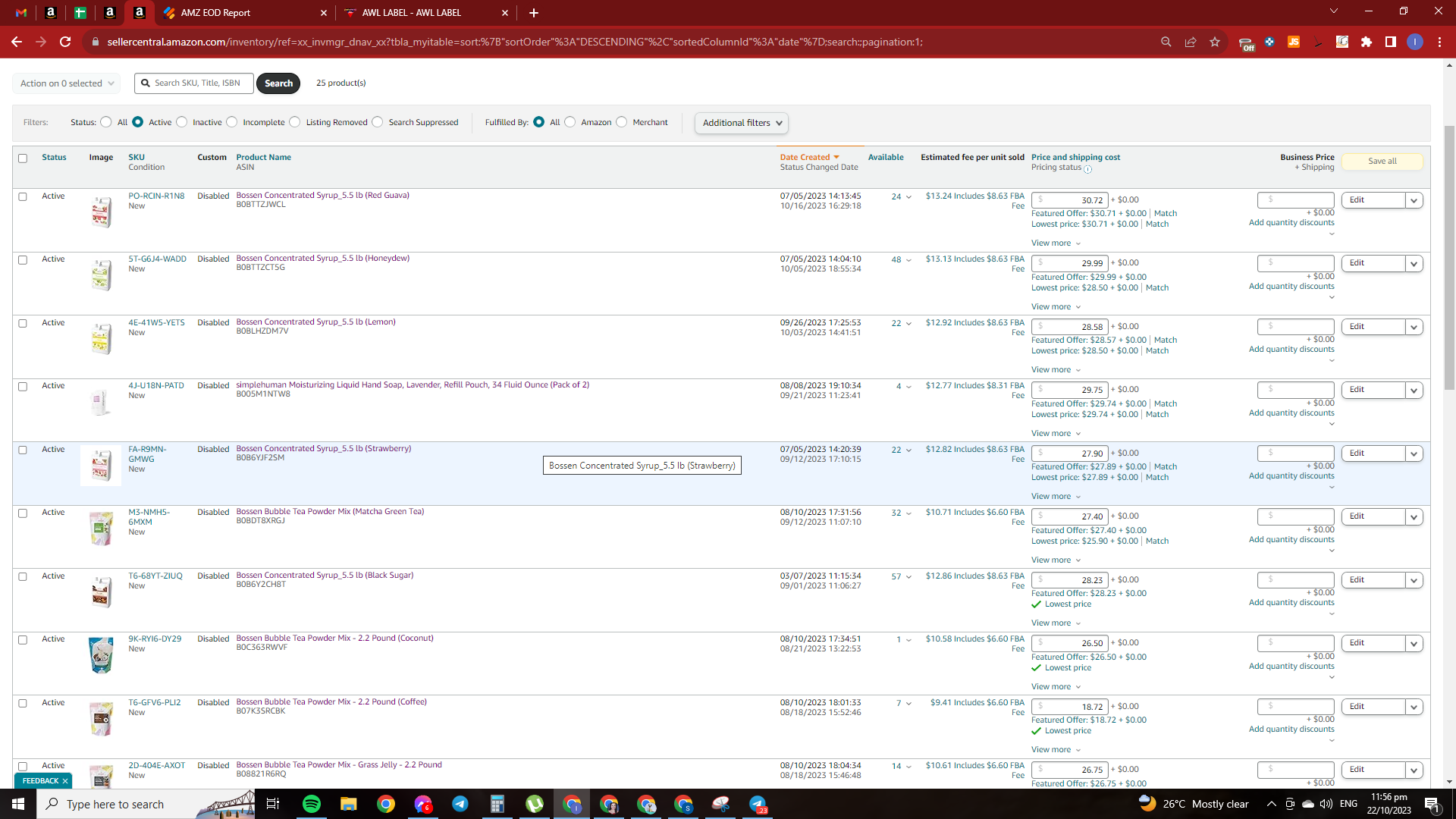The width and height of the screenshot is (1456, 819).
Task: Sort by Available column header
Action: click(x=886, y=157)
